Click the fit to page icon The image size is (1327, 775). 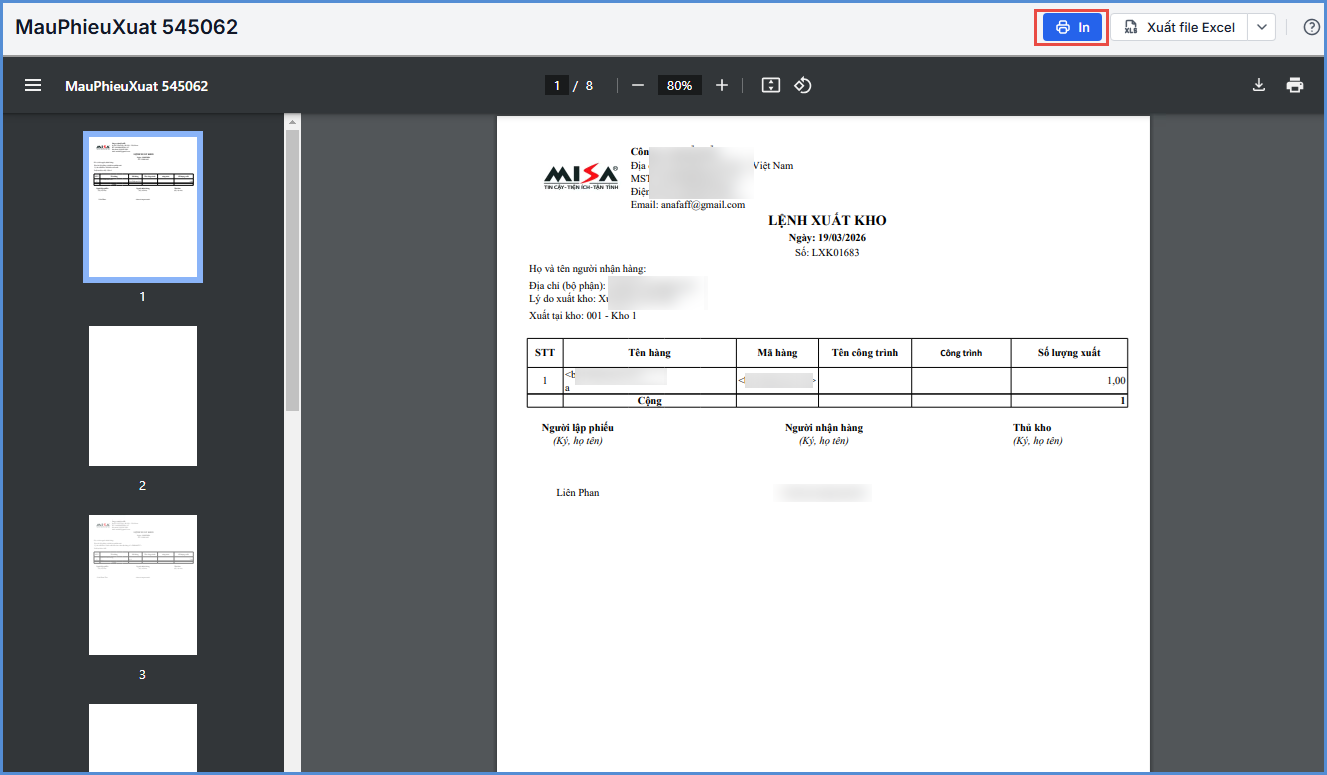point(770,85)
